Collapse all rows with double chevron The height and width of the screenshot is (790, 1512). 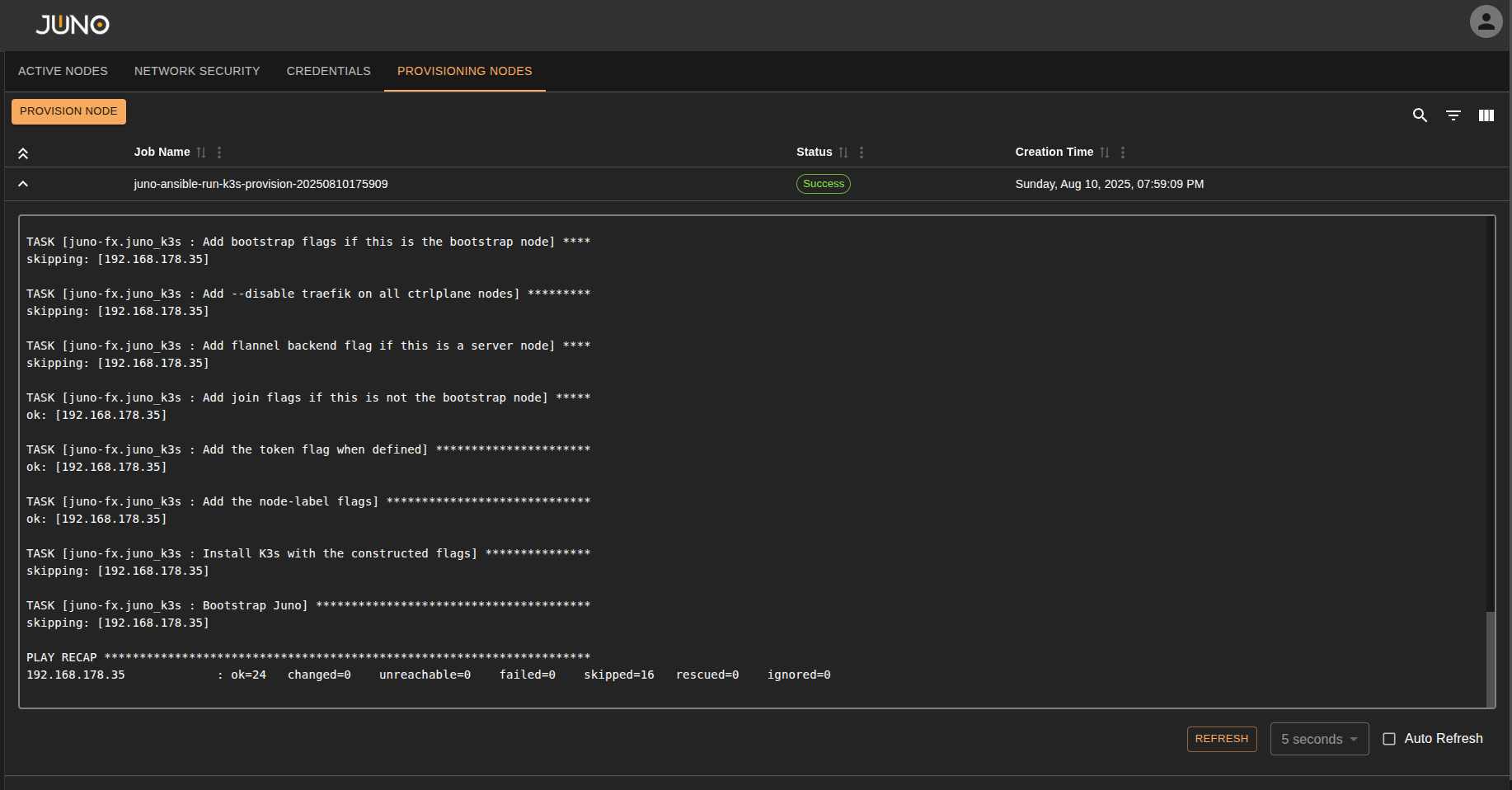pyautogui.click(x=23, y=153)
